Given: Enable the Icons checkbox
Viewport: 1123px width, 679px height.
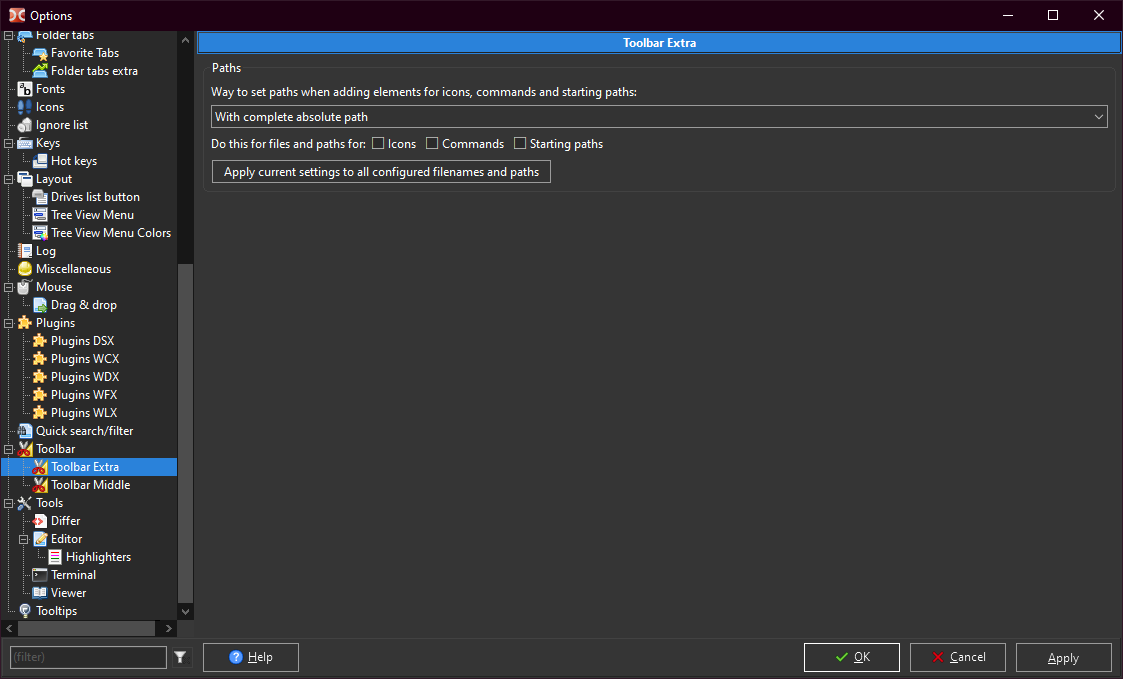Looking at the screenshot, I should [x=378, y=144].
